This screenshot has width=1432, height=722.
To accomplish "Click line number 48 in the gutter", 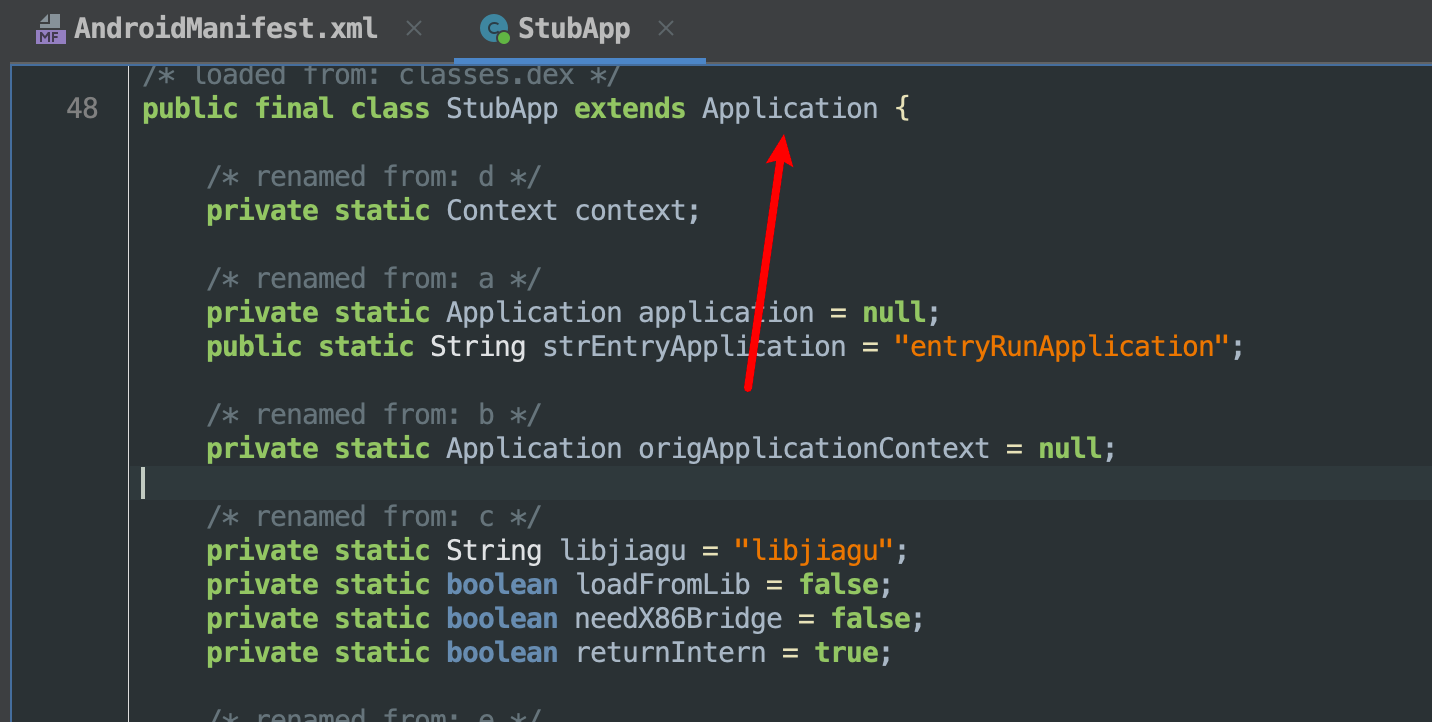I will 82,108.
